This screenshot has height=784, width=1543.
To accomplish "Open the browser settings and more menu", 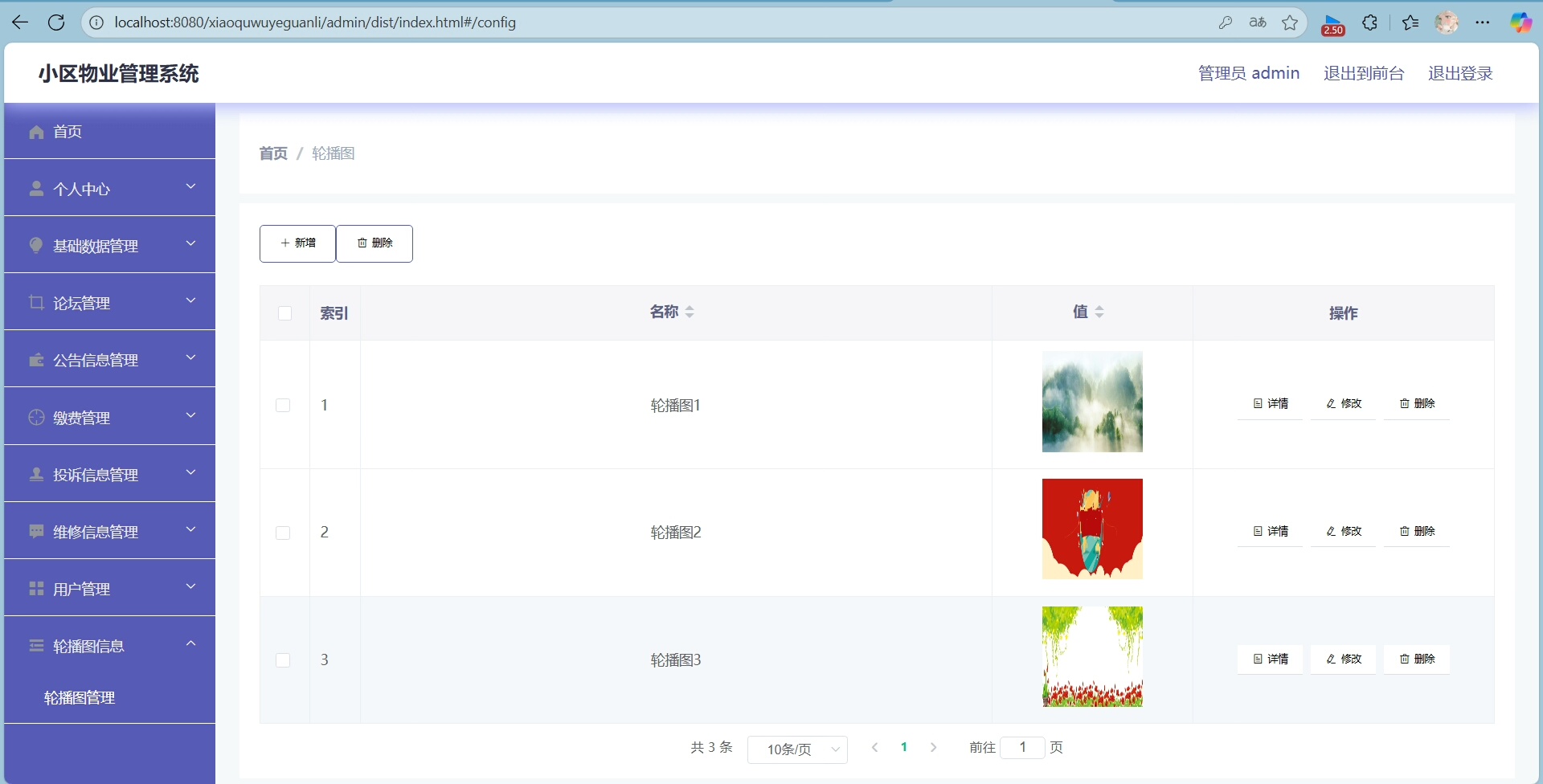I will tap(1483, 22).
